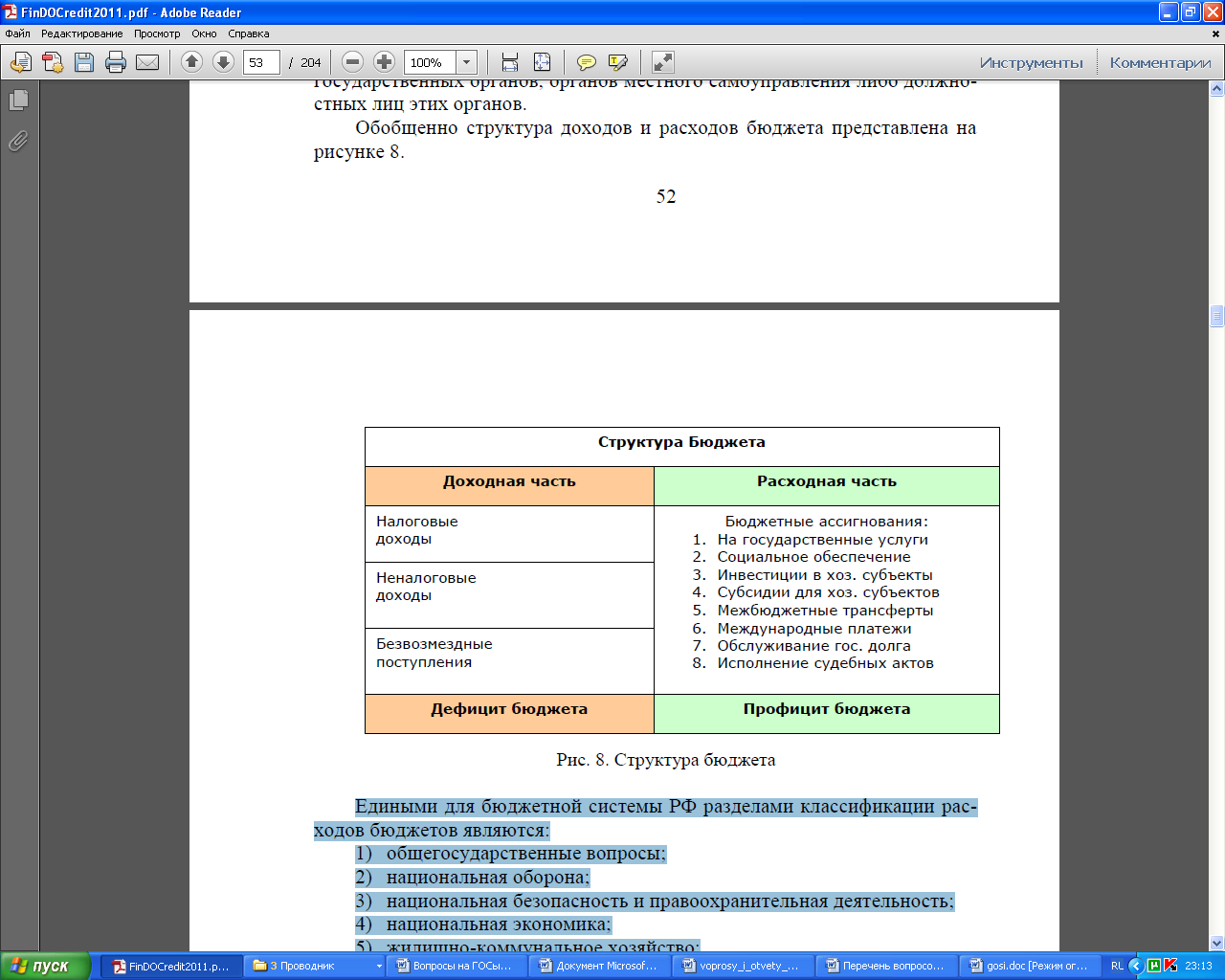This screenshot has width=1225, height=980.
Task: Click the Неналоговые доходы cell
Action: (509, 595)
